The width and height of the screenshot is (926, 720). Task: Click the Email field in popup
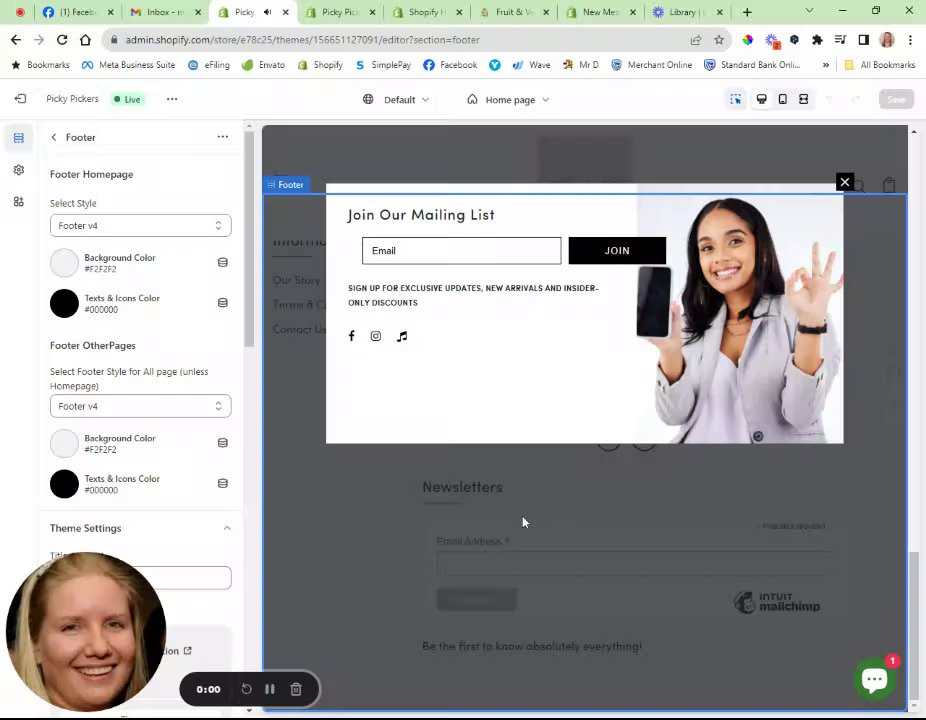[461, 250]
